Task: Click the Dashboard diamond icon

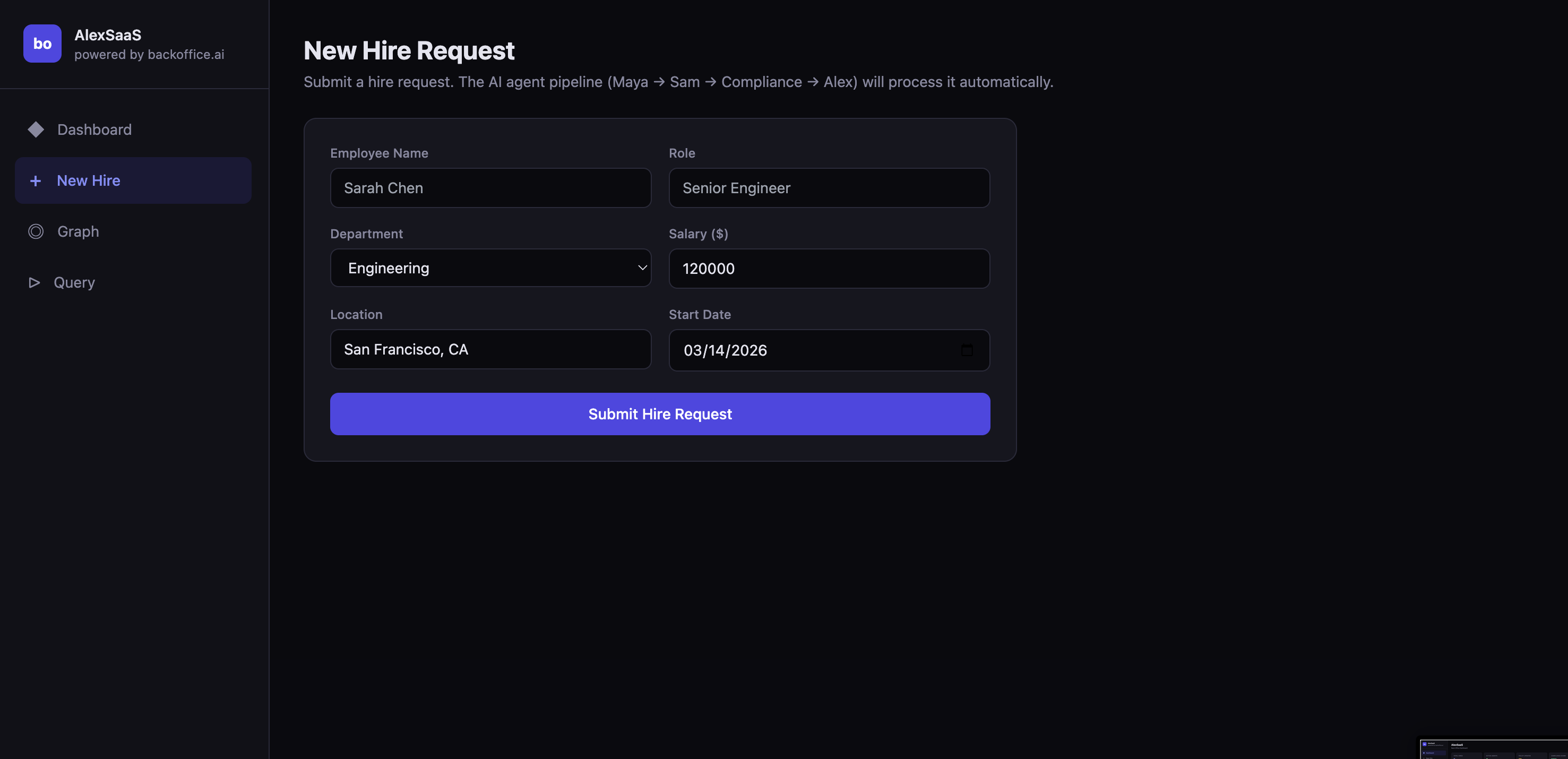Action: [x=36, y=130]
